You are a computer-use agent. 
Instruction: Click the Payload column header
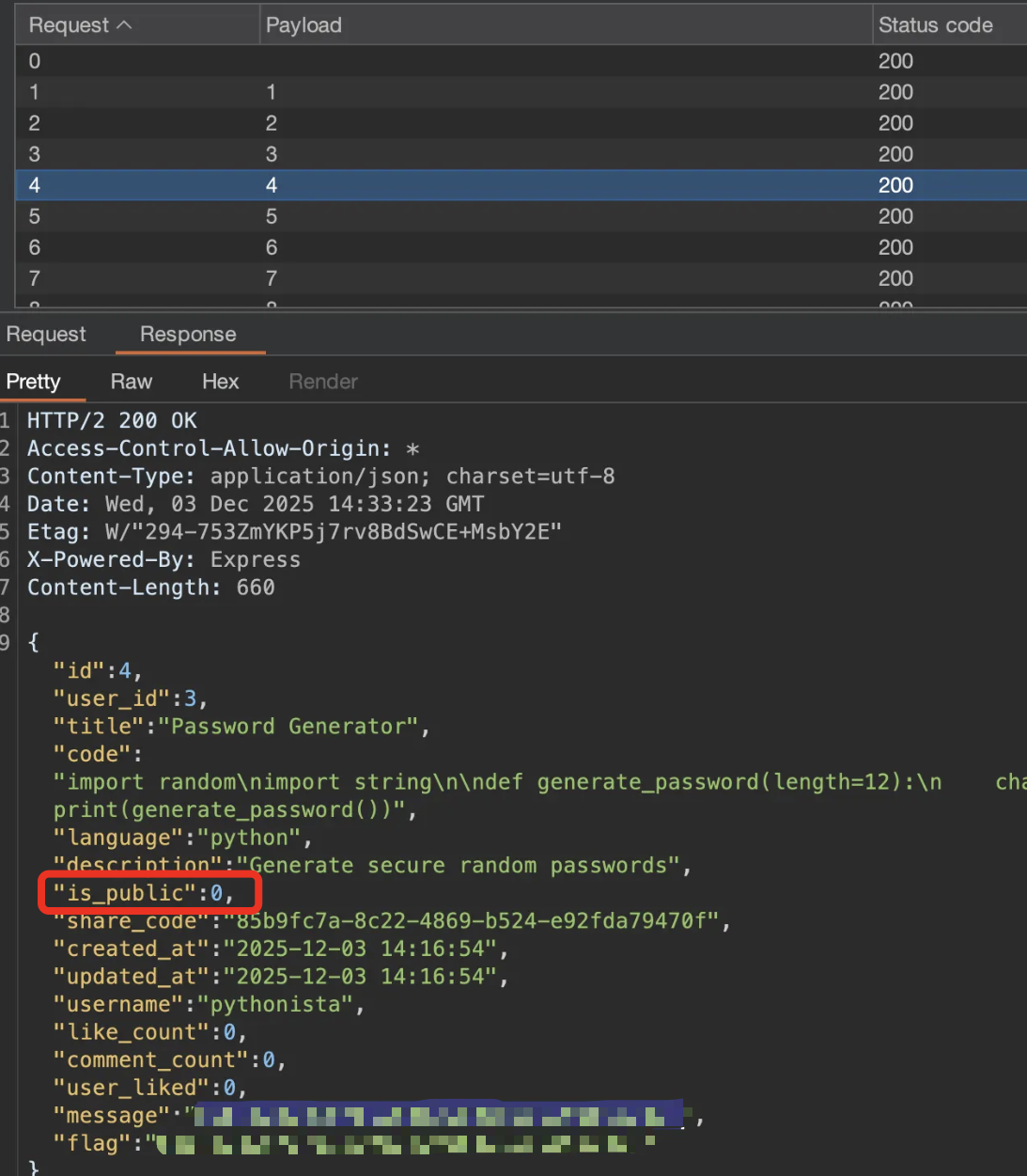coord(303,25)
